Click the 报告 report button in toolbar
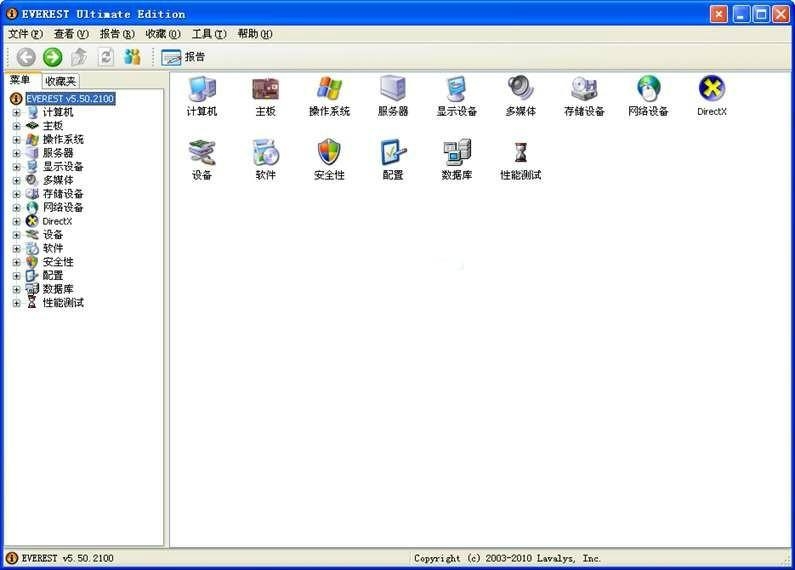 (x=183, y=57)
